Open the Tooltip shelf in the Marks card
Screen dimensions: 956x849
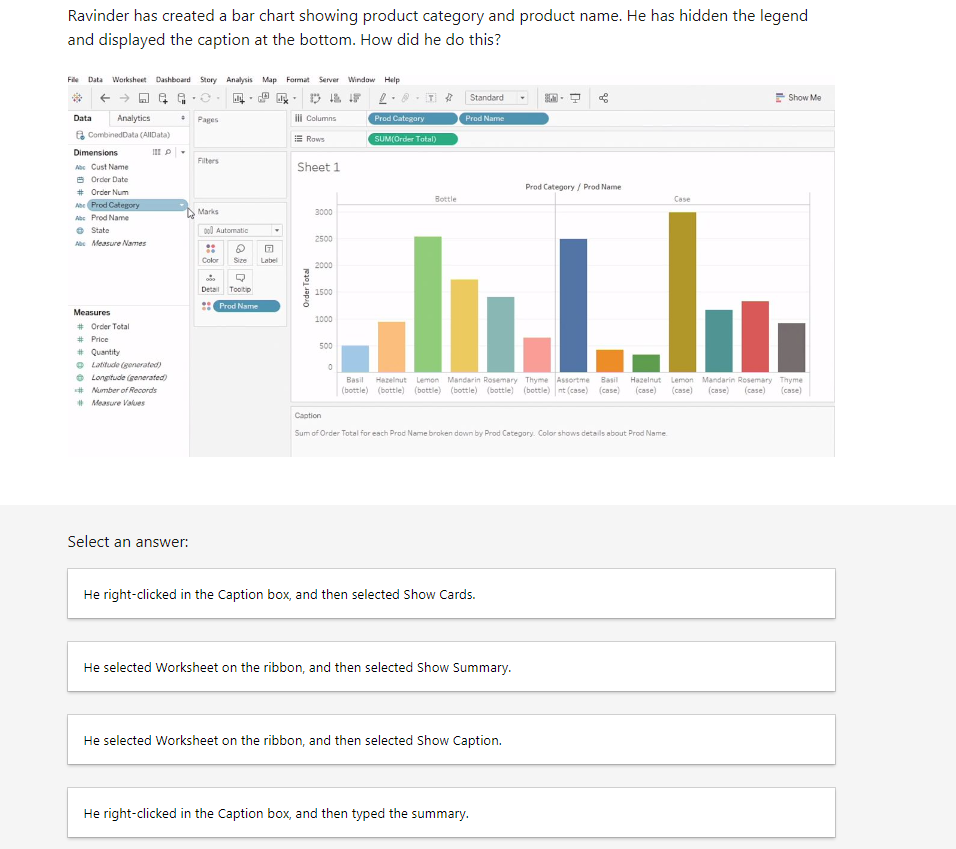coord(238,283)
